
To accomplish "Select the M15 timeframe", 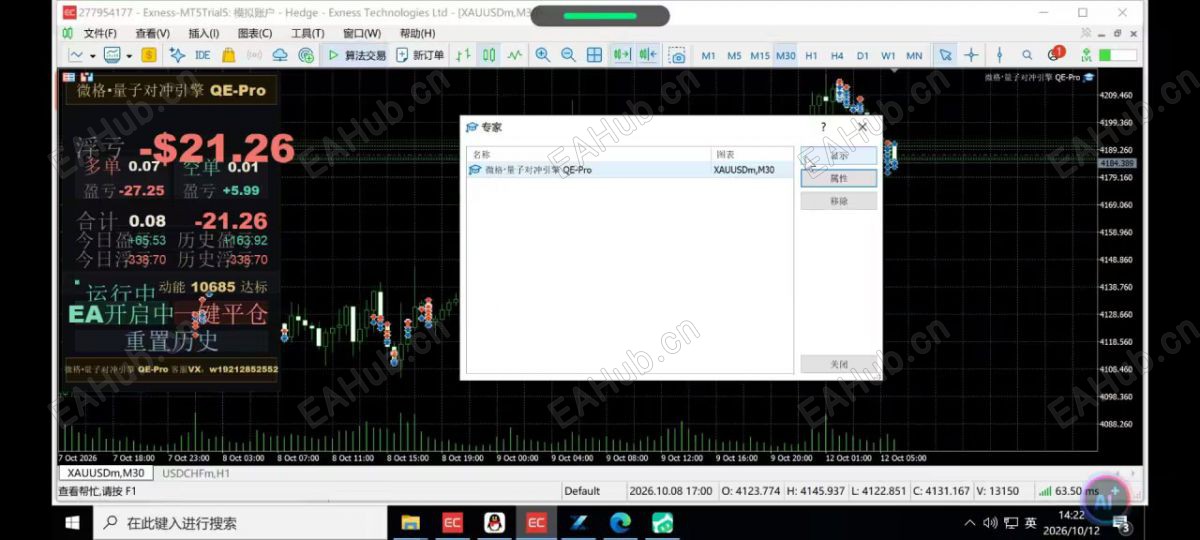I will click(760, 56).
